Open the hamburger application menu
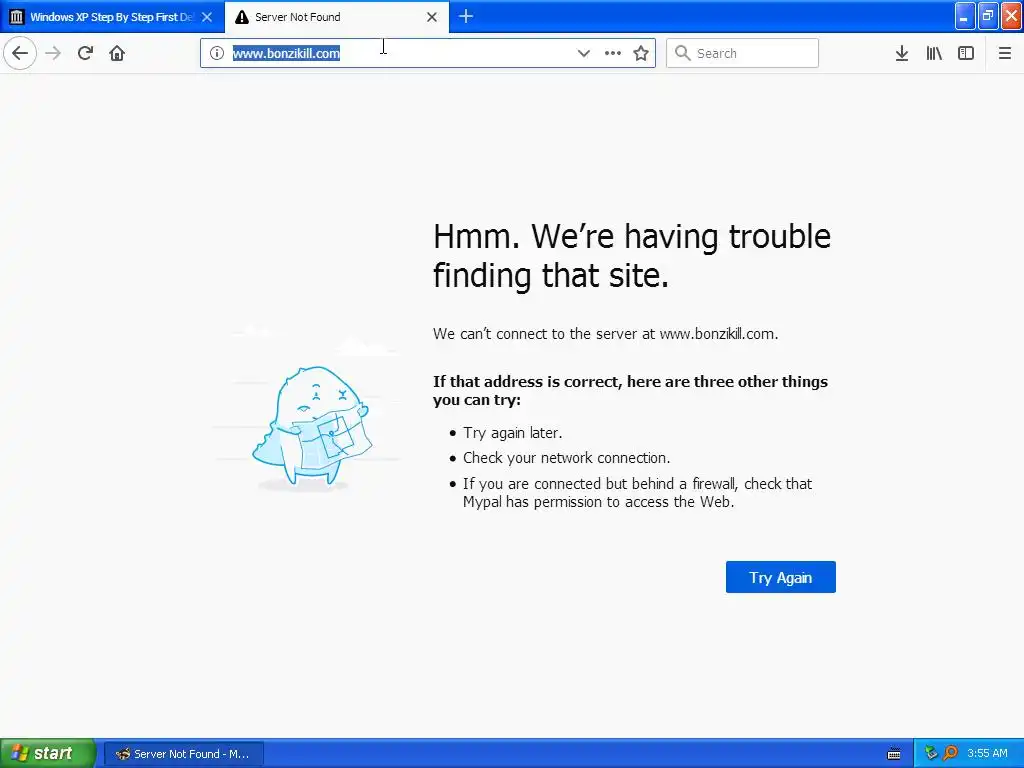Screen dimensions: 1024x768 (1004, 53)
